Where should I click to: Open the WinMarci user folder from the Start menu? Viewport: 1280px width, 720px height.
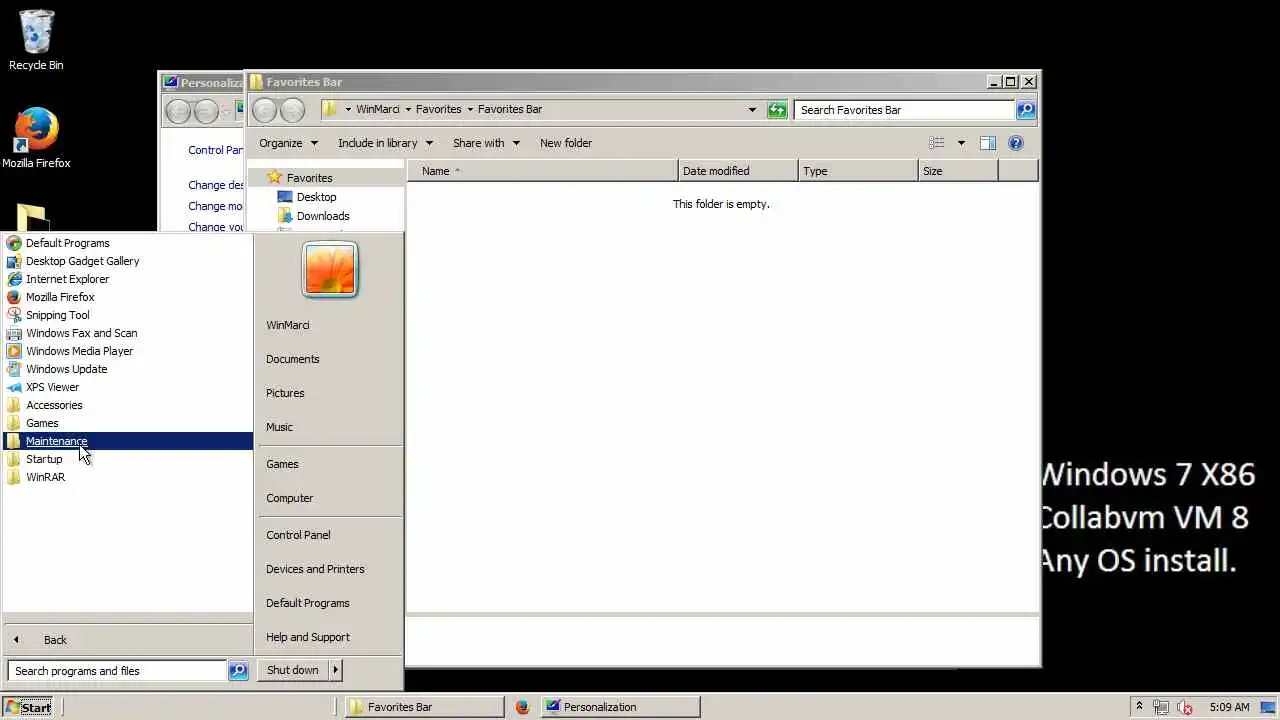pos(288,325)
